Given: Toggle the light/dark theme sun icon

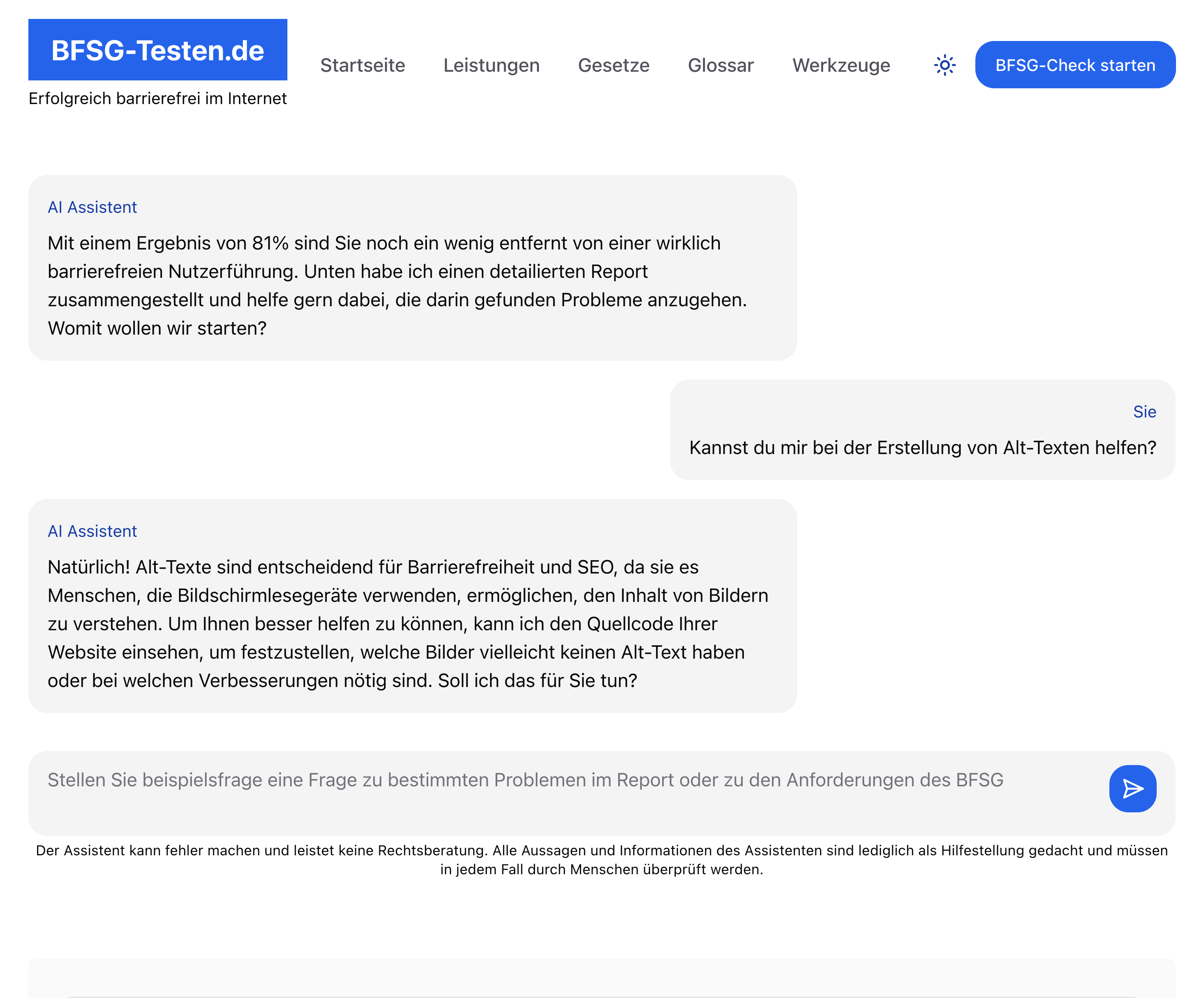Looking at the screenshot, I should click(944, 65).
